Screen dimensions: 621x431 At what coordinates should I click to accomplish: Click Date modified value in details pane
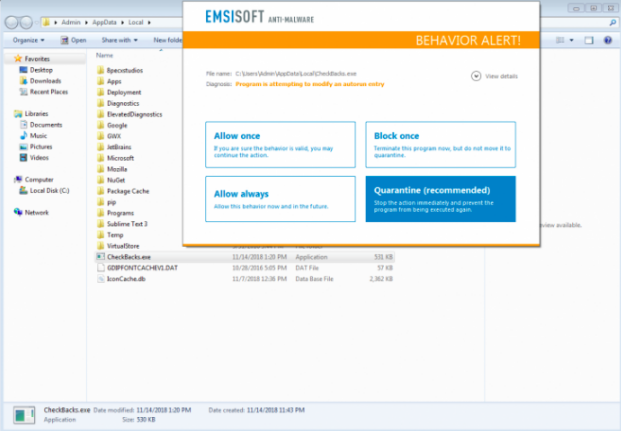pyautogui.click(x=164, y=410)
